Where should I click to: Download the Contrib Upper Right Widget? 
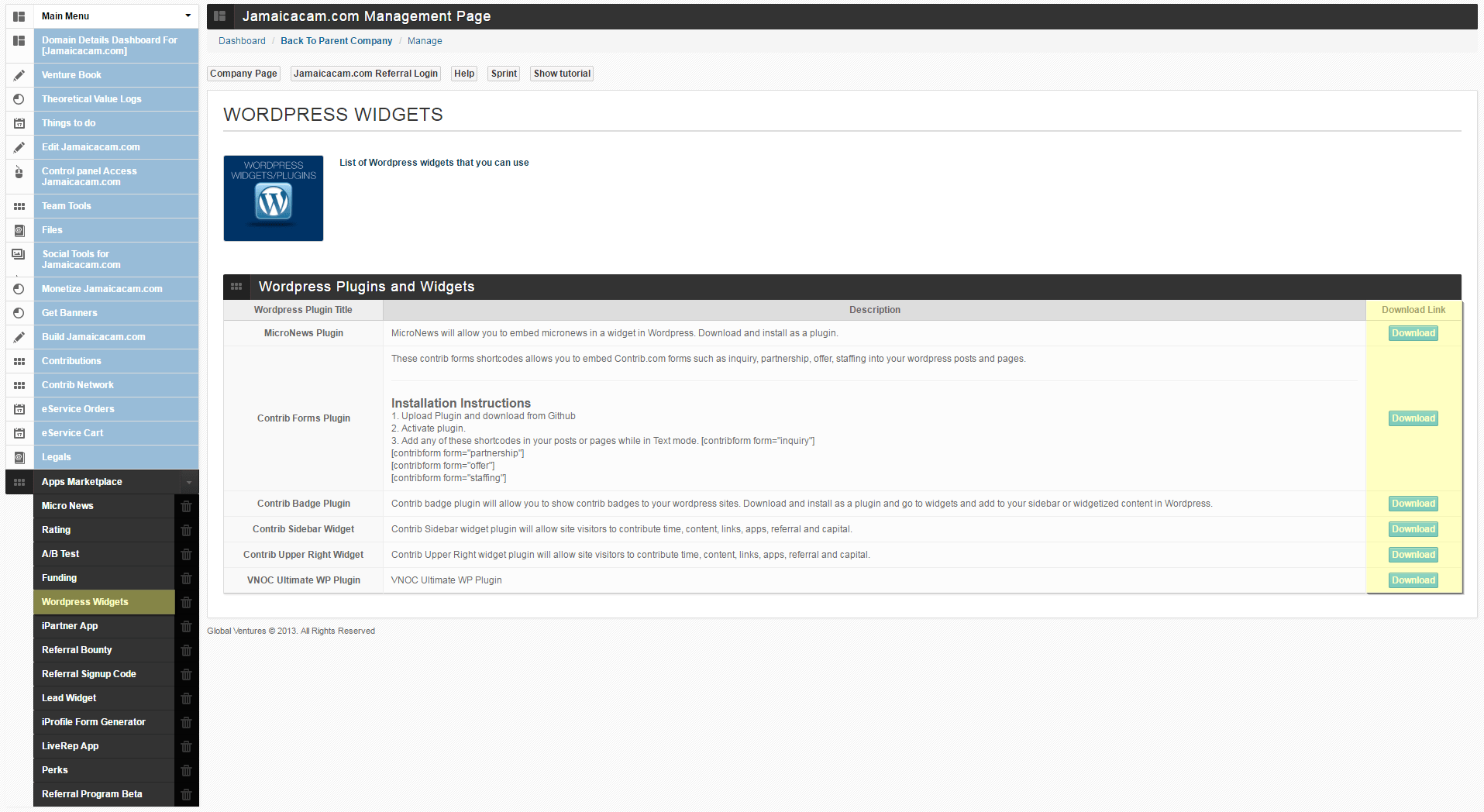click(x=1413, y=555)
